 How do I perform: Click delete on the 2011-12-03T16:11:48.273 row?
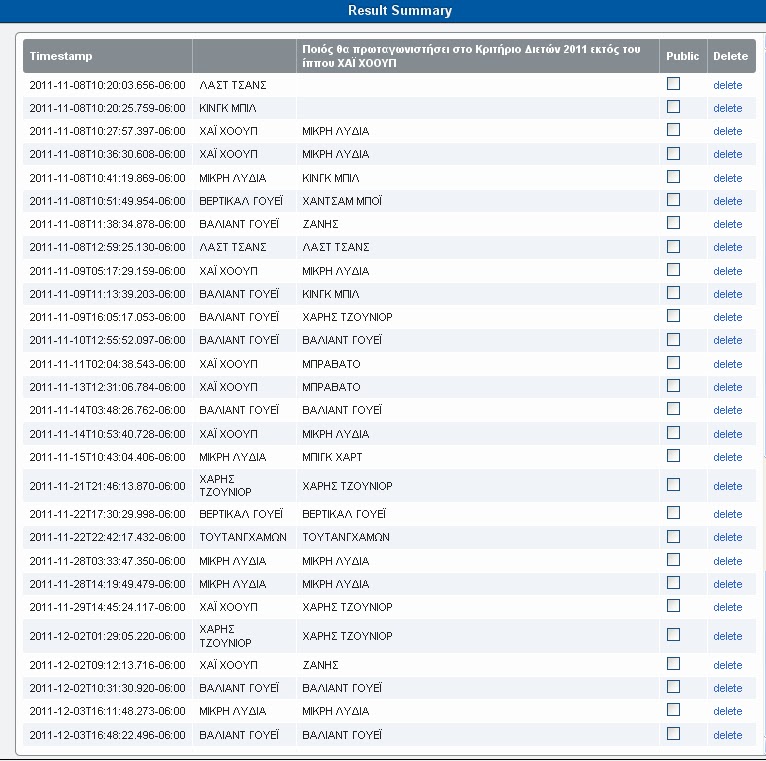click(727, 711)
